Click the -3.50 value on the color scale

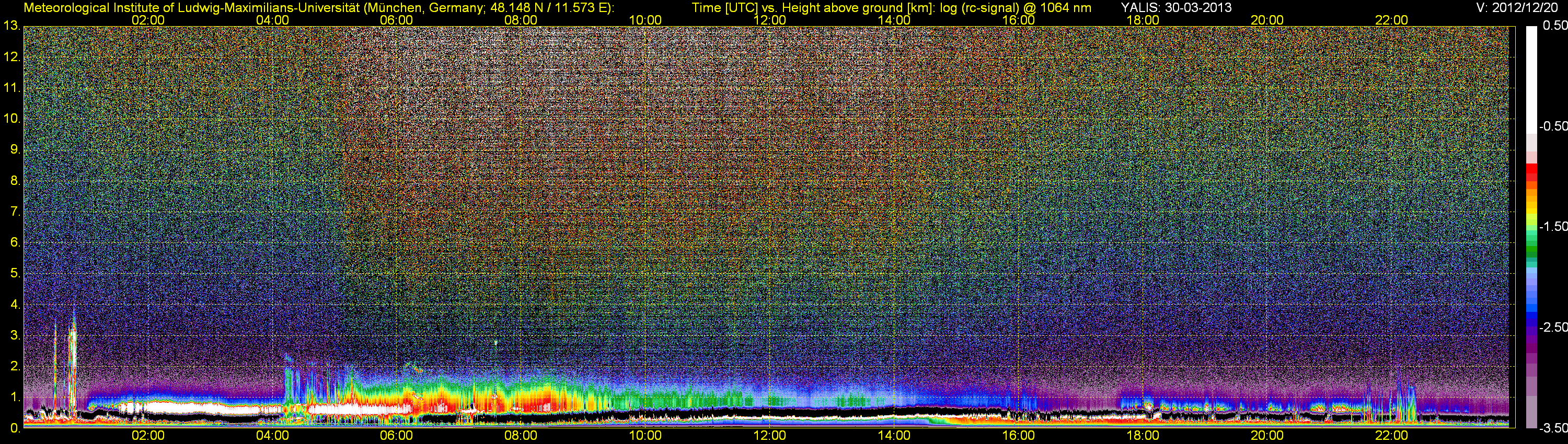coord(1553,428)
